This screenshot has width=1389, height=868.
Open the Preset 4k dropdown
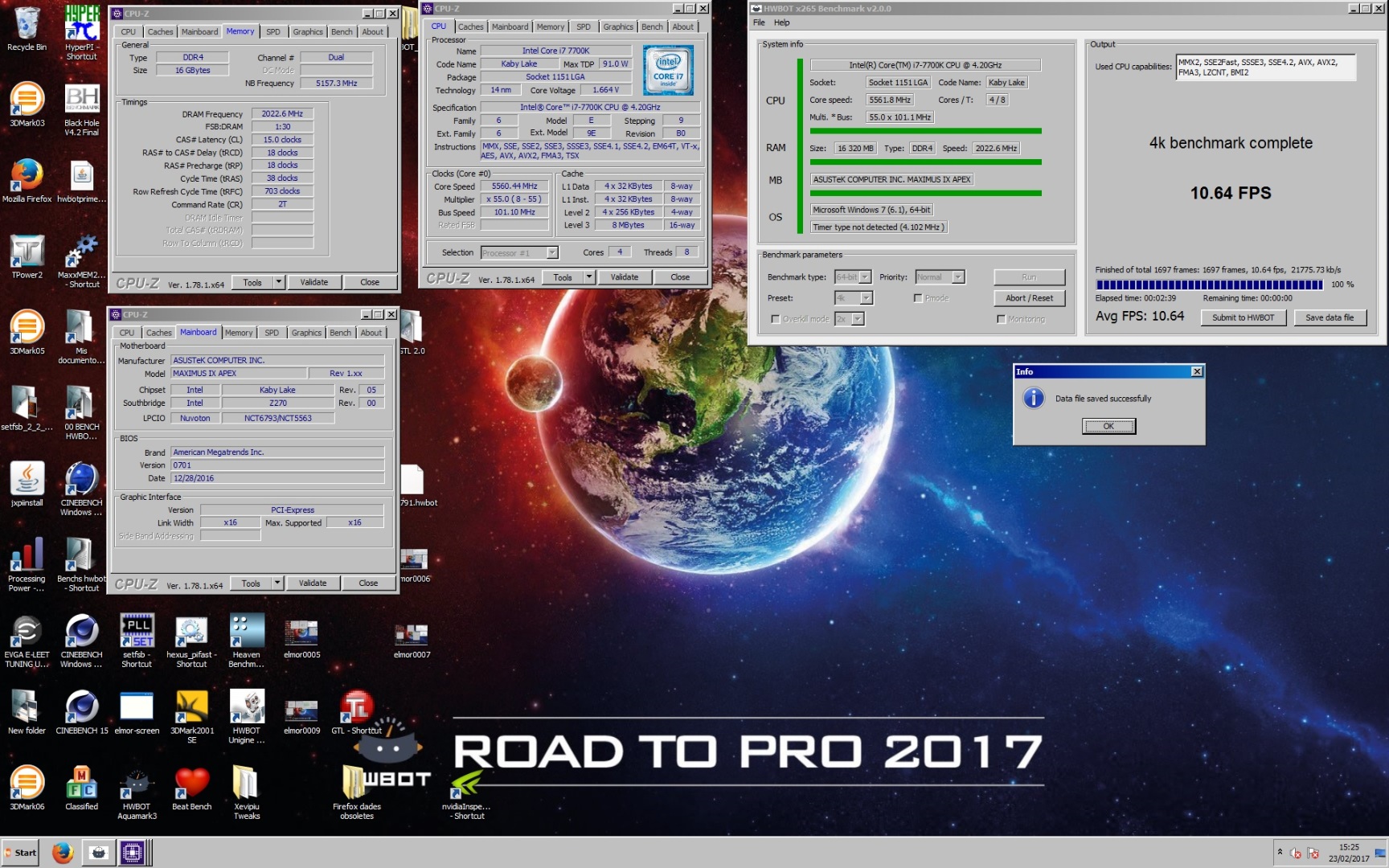[867, 298]
